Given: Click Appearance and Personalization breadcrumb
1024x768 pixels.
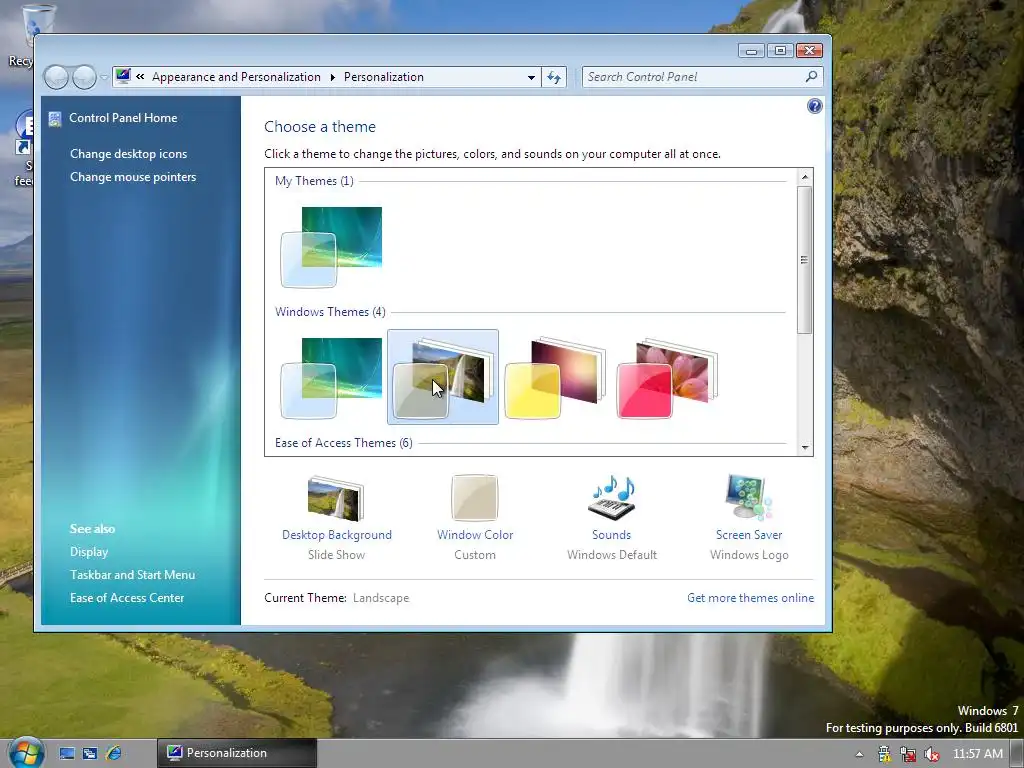Looking at the screenshot, I should (236, 77).
